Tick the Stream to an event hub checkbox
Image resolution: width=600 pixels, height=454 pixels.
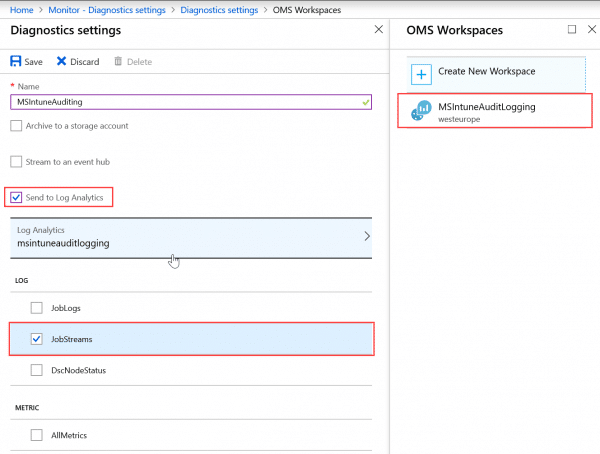coord(16,162)
